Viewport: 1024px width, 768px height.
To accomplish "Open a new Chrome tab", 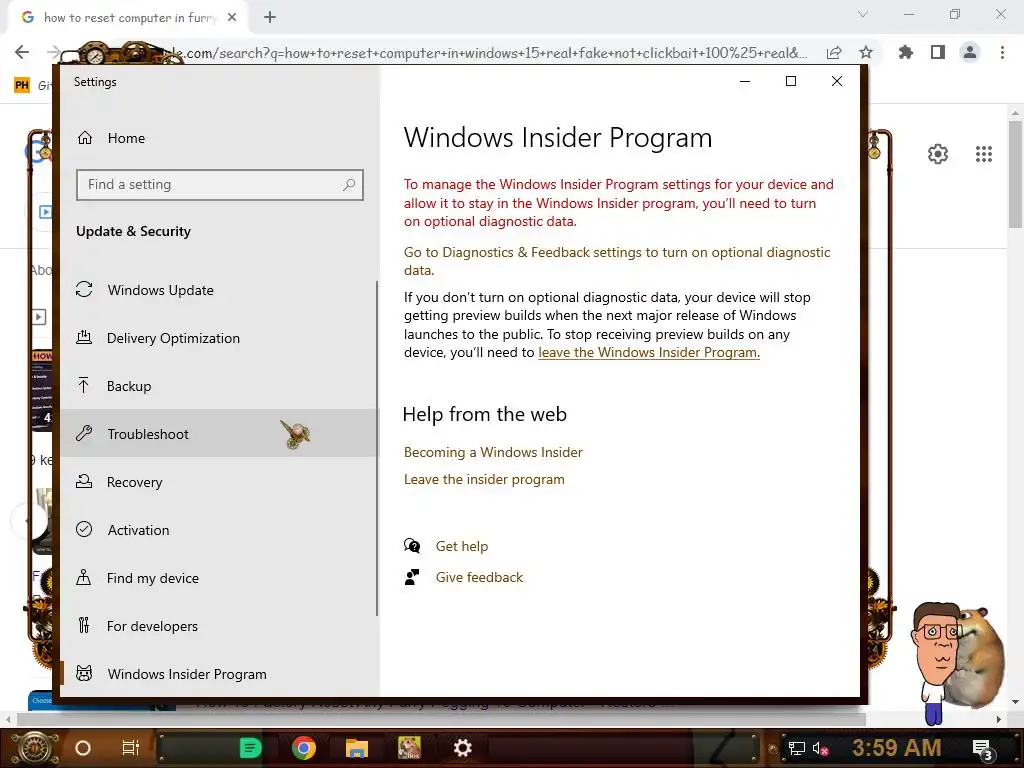I will [270, 18].
